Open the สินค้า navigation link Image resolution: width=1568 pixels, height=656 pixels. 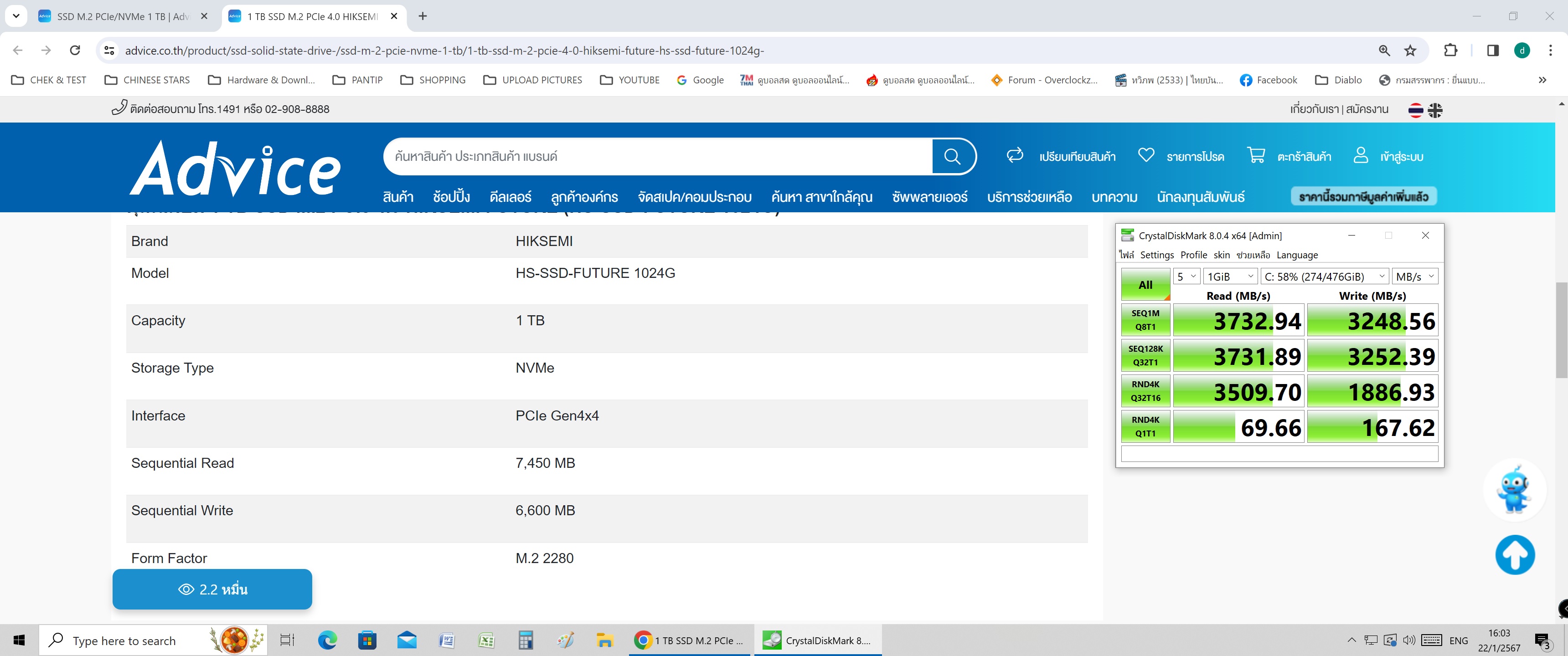pos(398,197)
